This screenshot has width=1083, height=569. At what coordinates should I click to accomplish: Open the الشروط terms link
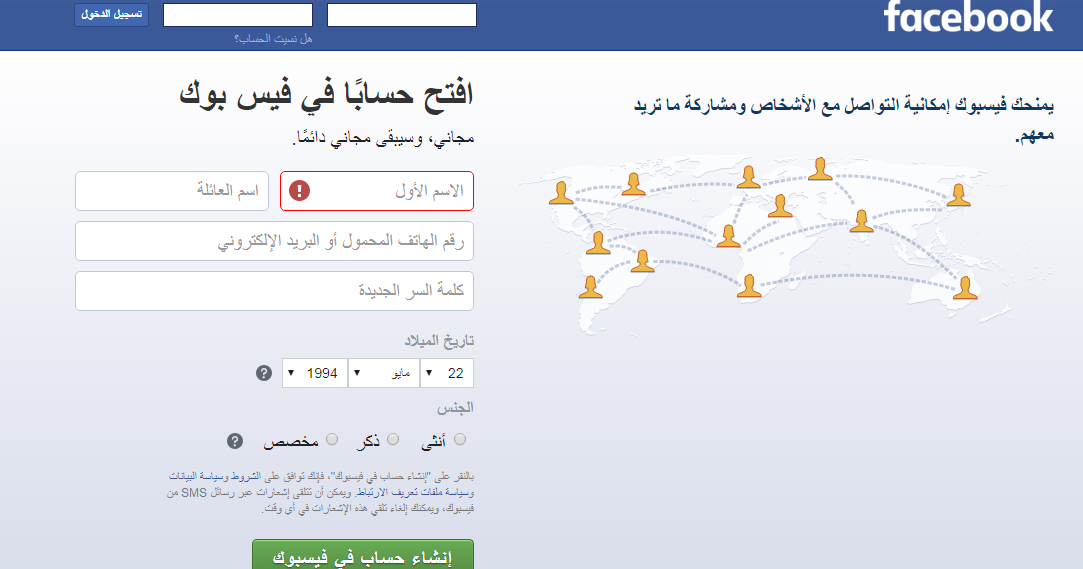(245, 476)
